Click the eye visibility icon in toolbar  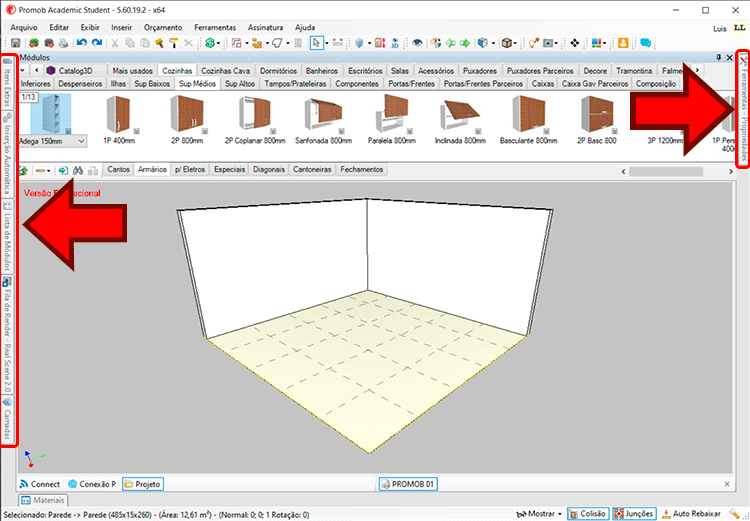tap(417, 44)
